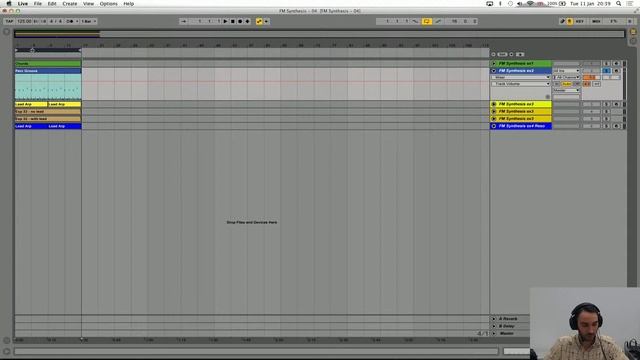This screenshot has height=360, width=640.
Task: Click the time signature field
Action: (56, 21)
